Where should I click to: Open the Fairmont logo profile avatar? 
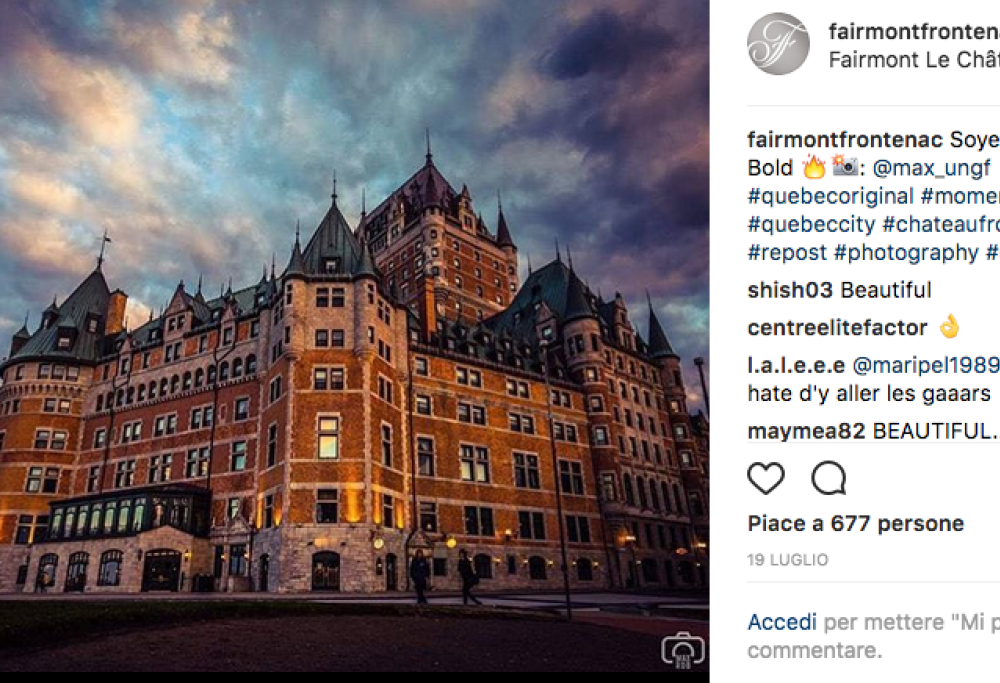pyautogui.click(x=778, y=44)
